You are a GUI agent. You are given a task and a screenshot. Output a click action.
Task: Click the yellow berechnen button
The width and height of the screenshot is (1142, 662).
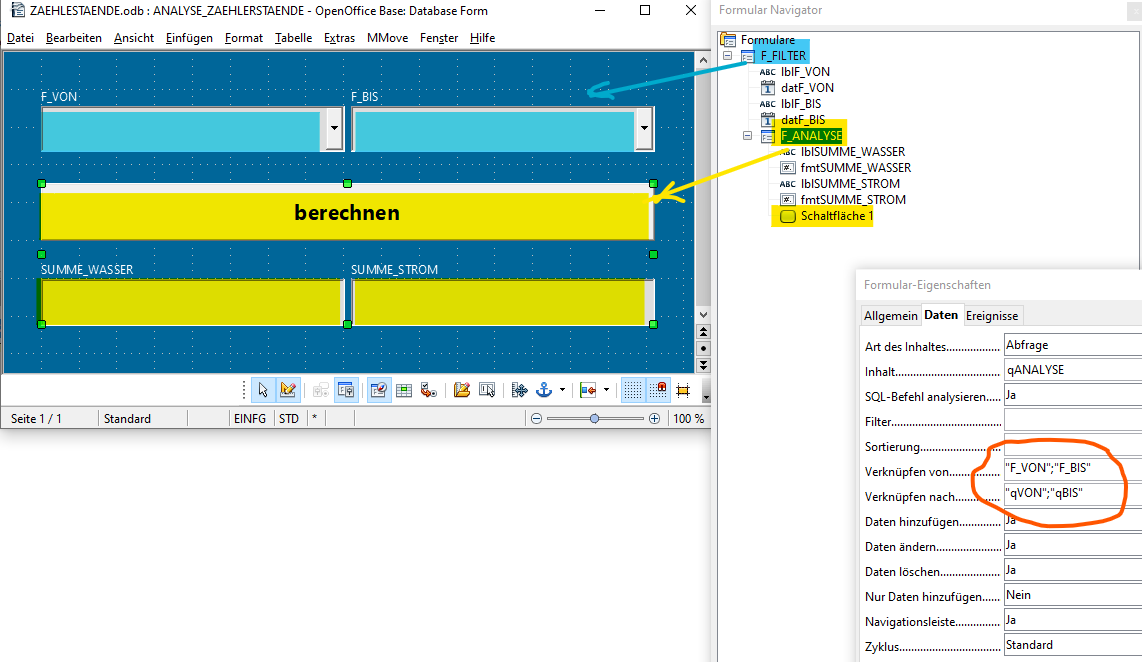(x=346, y=213)
